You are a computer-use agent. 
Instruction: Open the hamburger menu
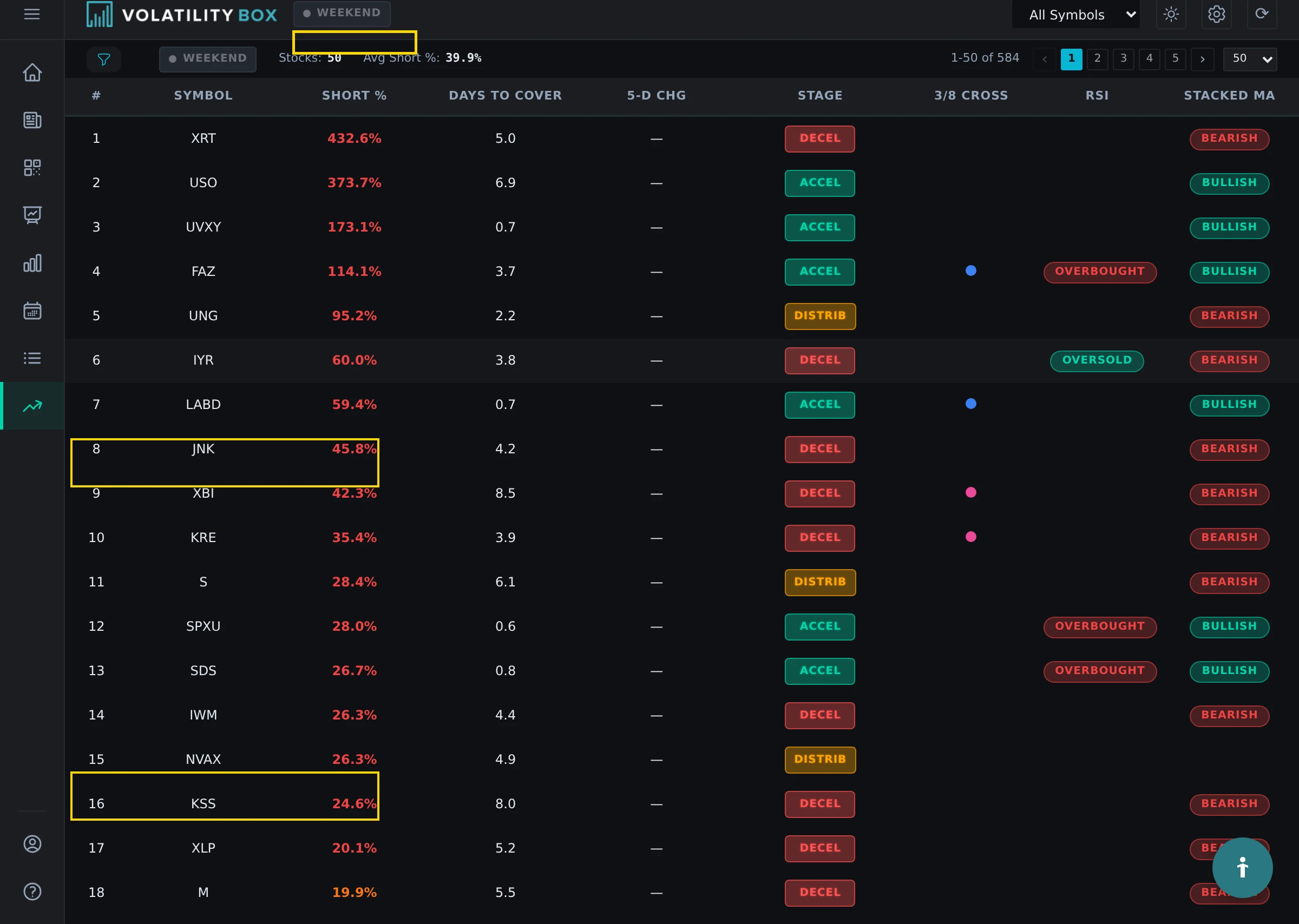(x=32, y=14)
